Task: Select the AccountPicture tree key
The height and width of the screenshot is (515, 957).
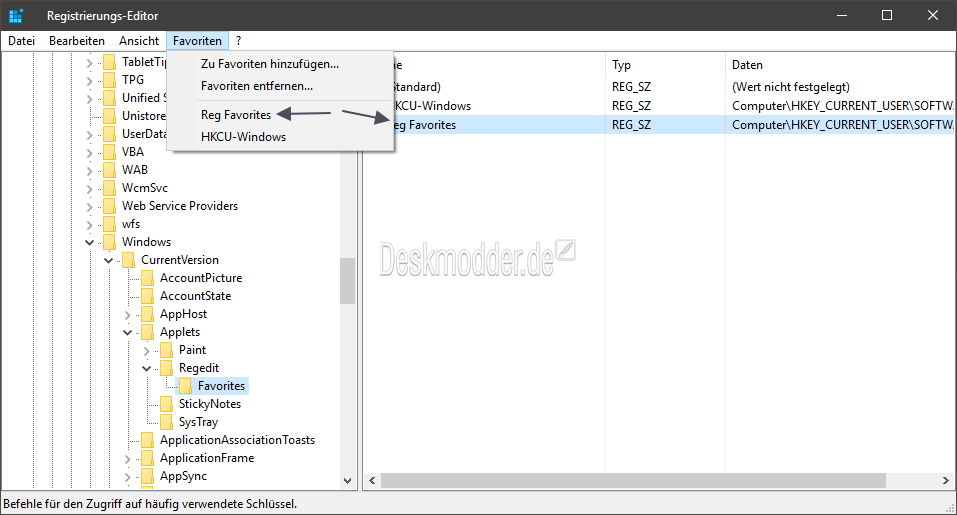Action: [x=201, y=278]
